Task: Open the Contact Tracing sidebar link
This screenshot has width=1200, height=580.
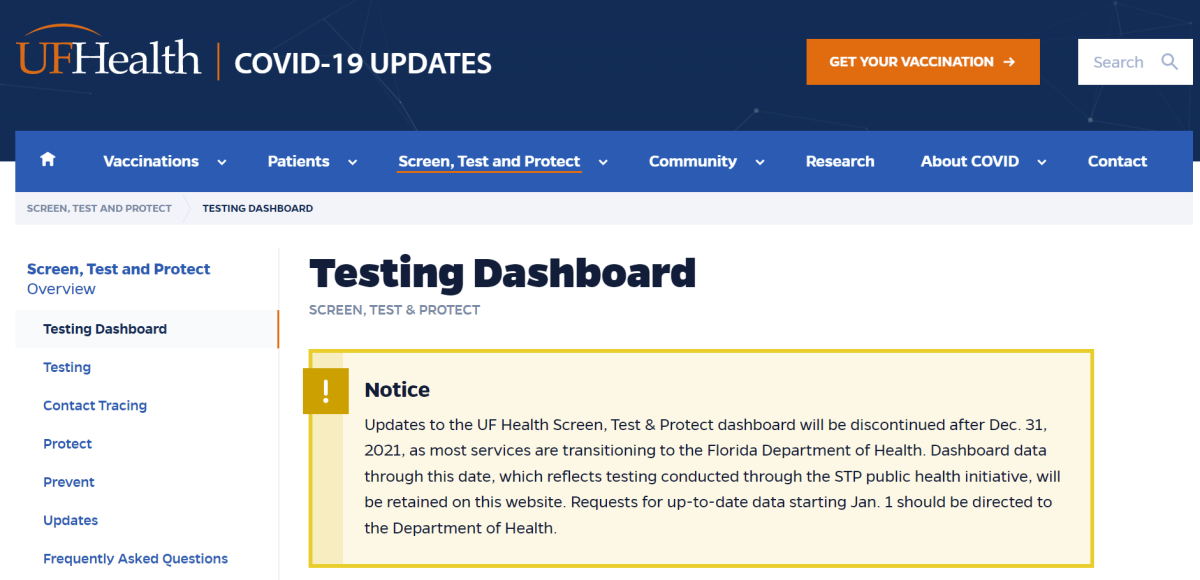Action: (x=95, y=405)
